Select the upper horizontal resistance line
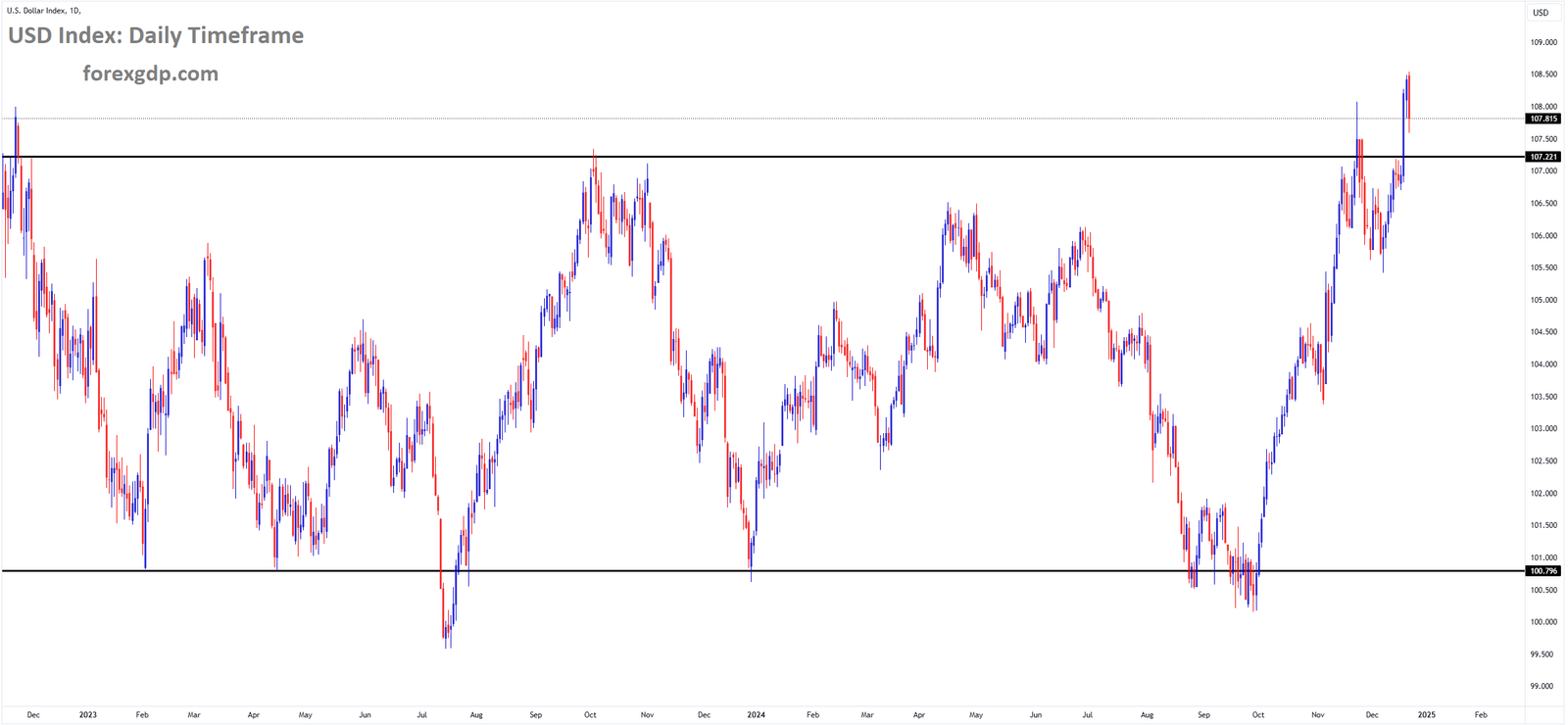 point(762,157)
